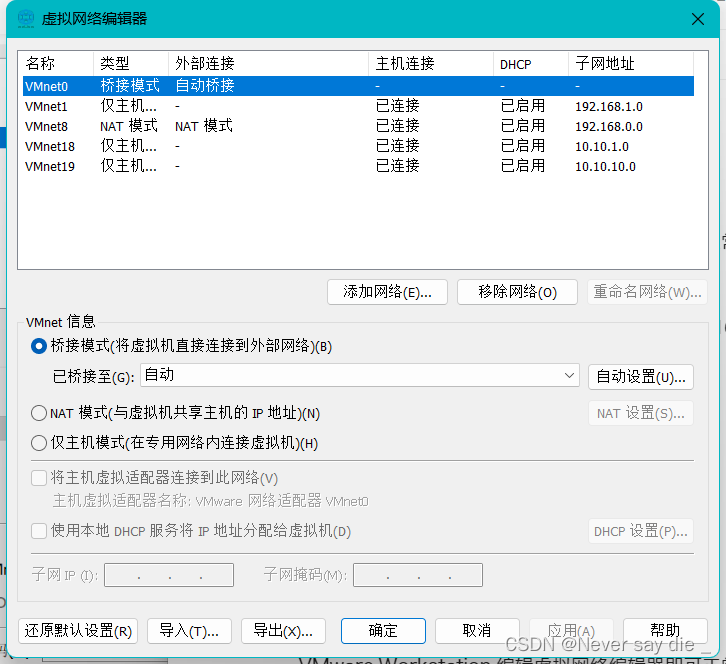The image size is (726, 664).
Task: Select the VMnet8 network row
Action: pos(358,126)
